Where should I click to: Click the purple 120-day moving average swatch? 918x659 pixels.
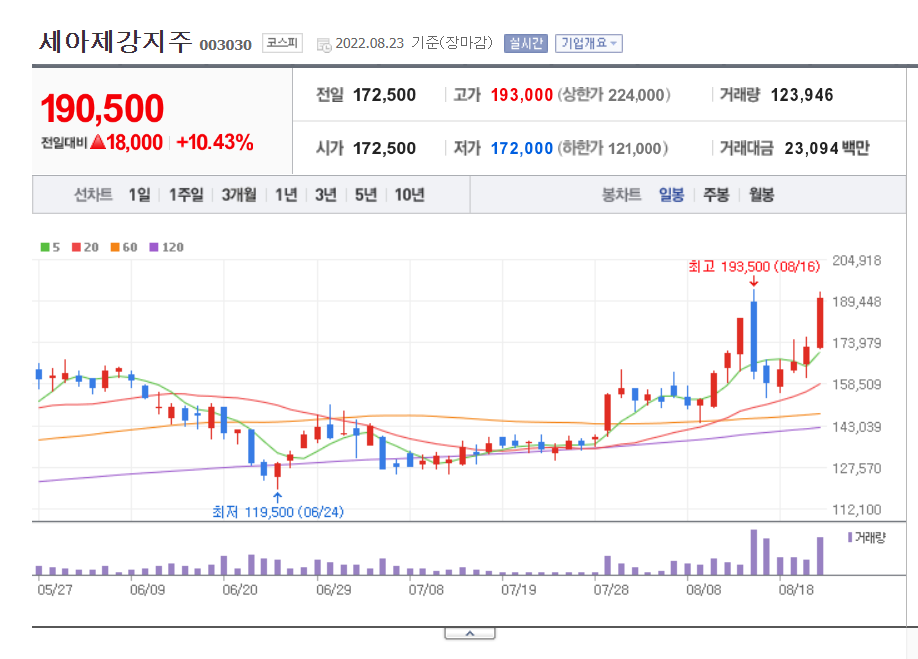154,247
